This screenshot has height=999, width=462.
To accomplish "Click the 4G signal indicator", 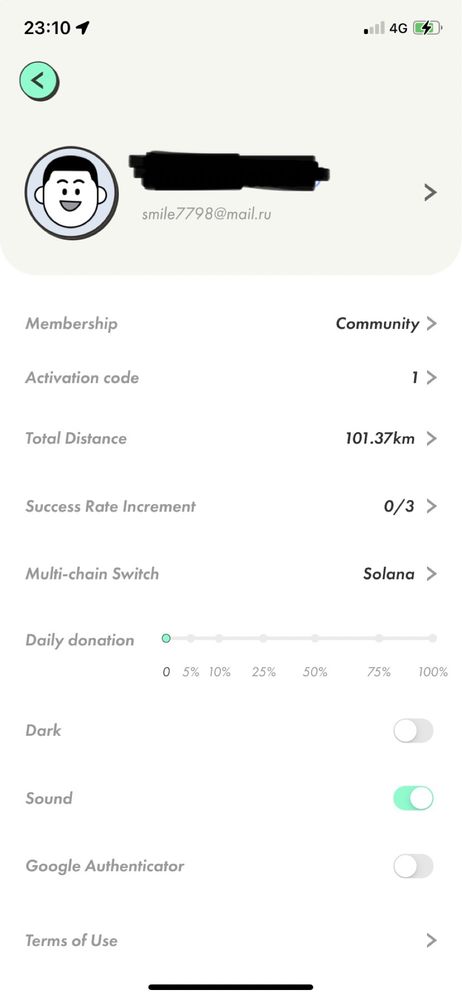I will coord(398,28).
